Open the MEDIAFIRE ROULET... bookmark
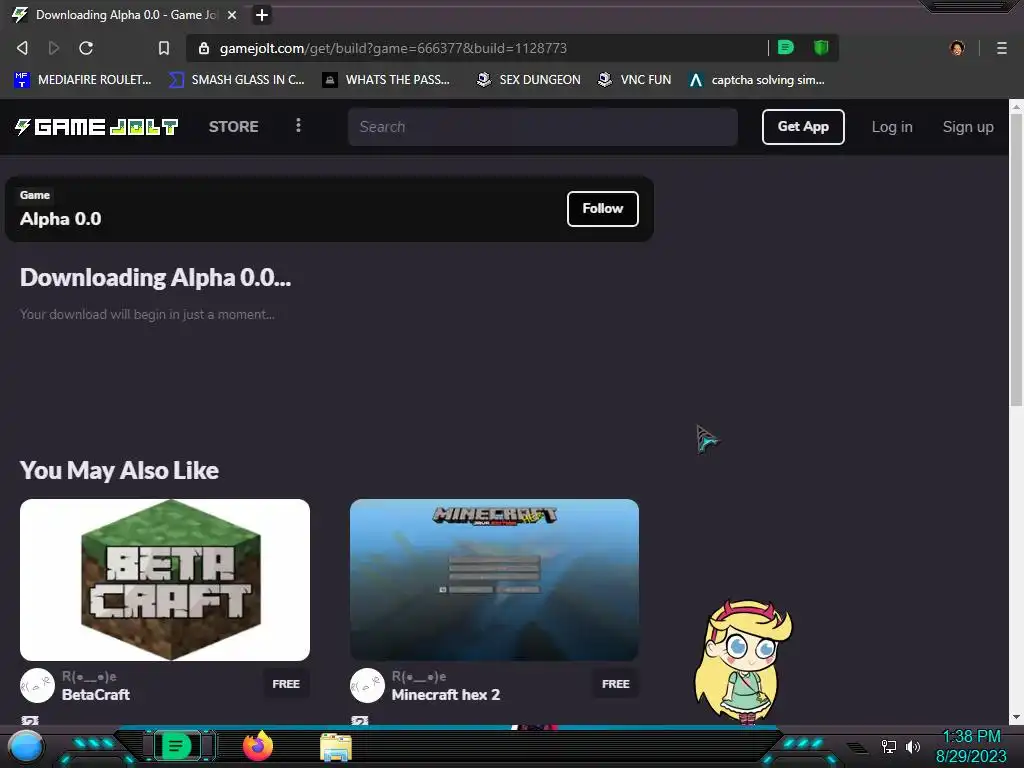Screen dimensions: 1024x768 point(82,80)
